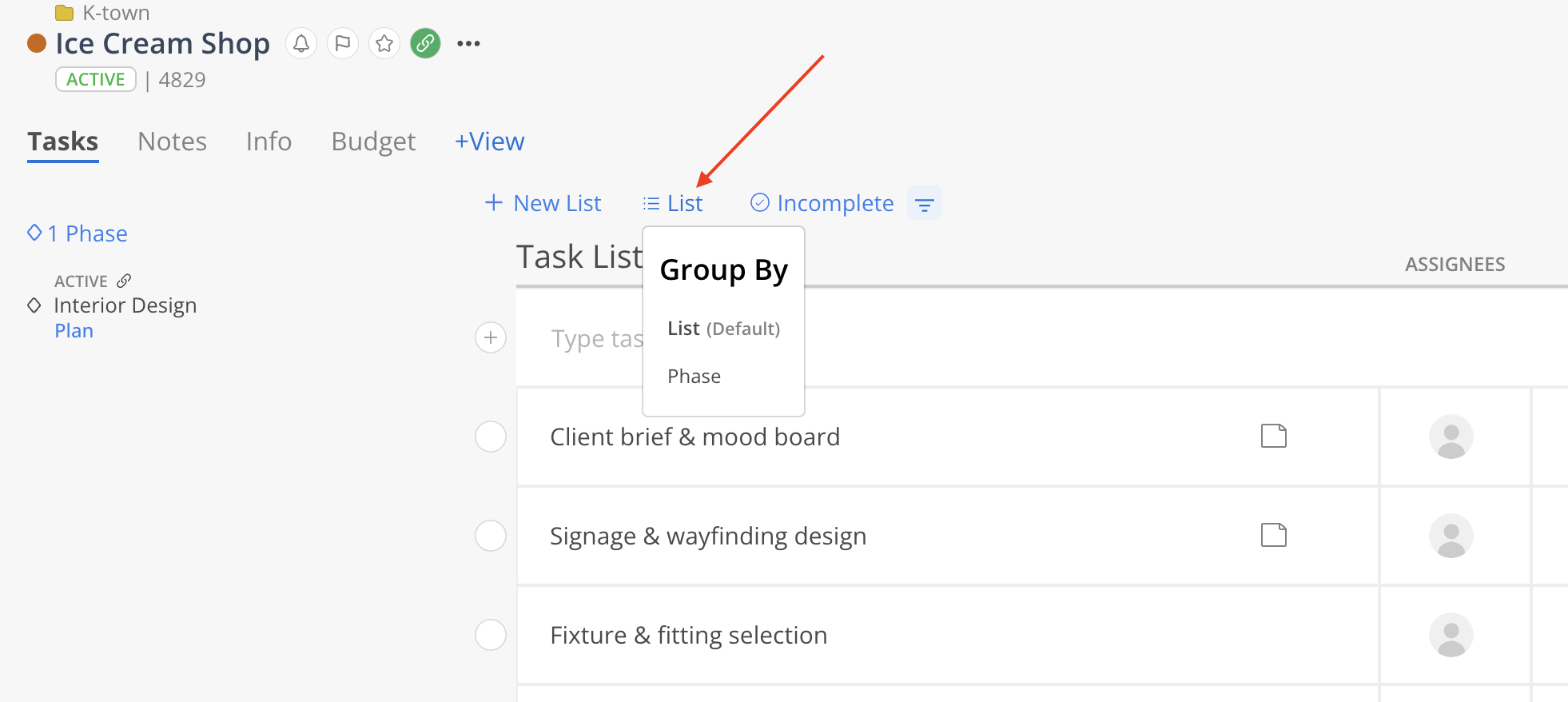The width and height of the screenshot is (1568, 702).
Task: Click the notification bell icon
Action: coord(301,43)
